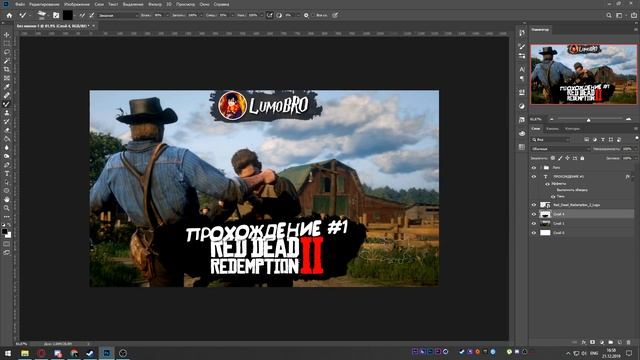
Task: Select the active Brush tool in toolbar
Action: coord(7,104)
